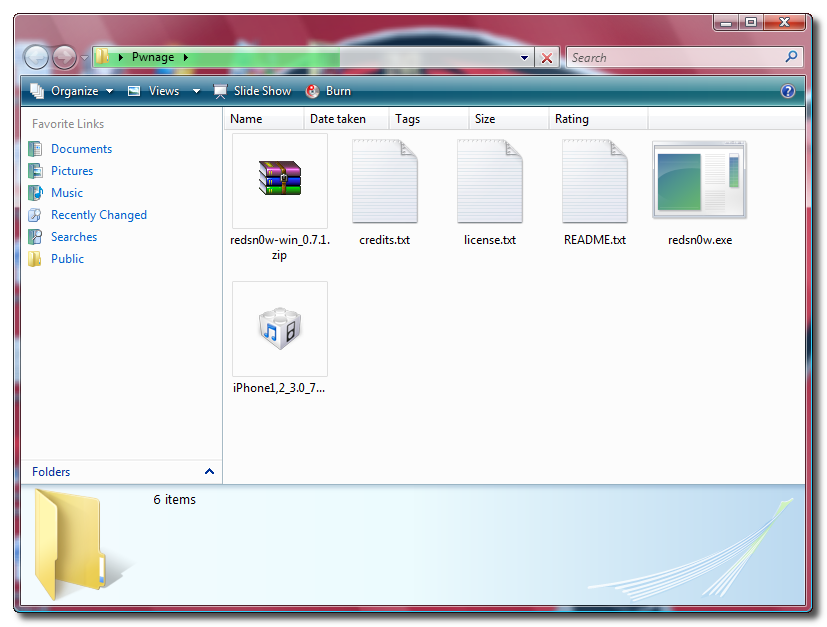Select the iPhone1,2_3.0 firmware file icon
The image size is (827, 627).
(280, 328)
